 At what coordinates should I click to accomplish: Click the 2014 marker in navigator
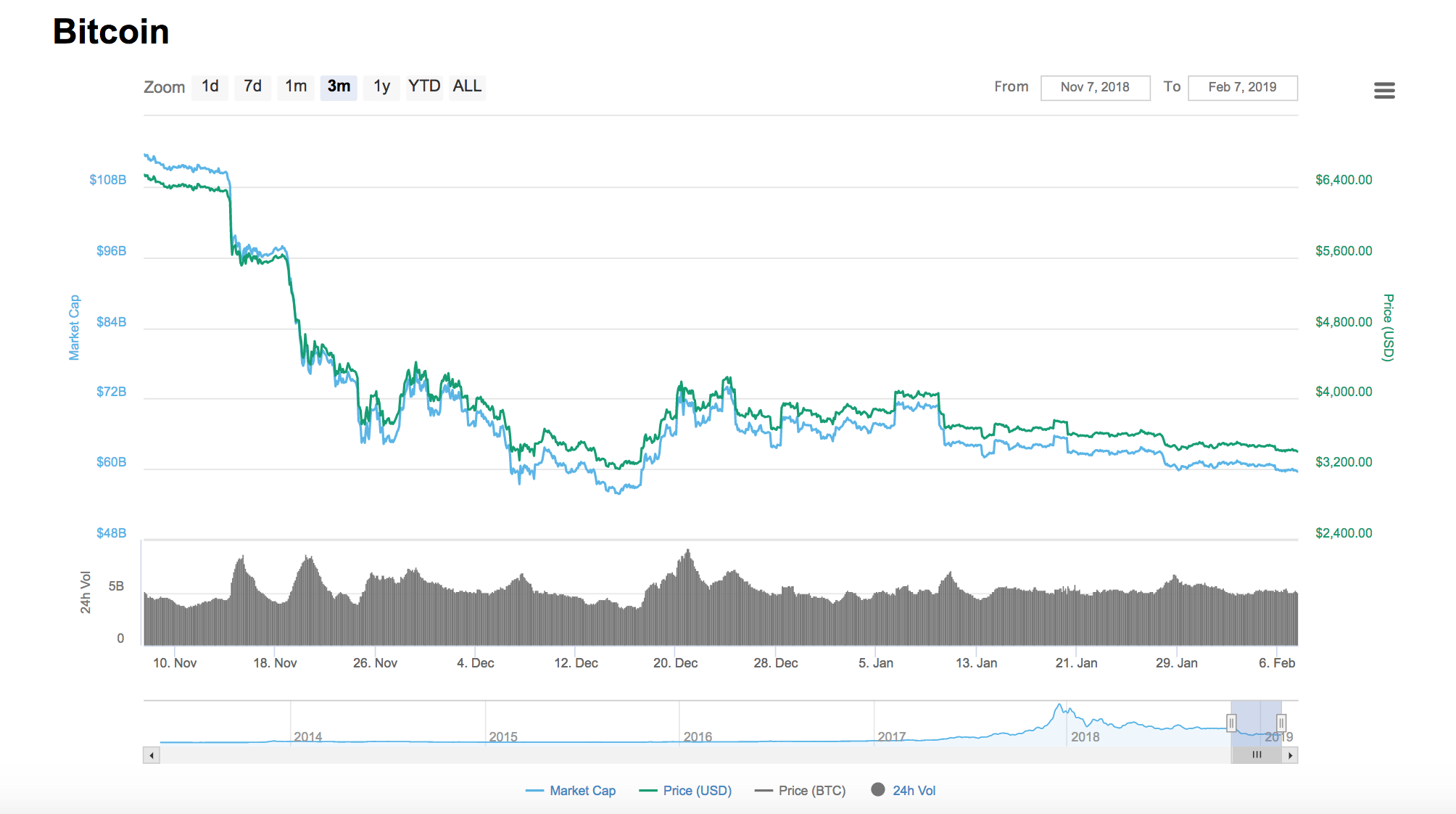(308, 736)
